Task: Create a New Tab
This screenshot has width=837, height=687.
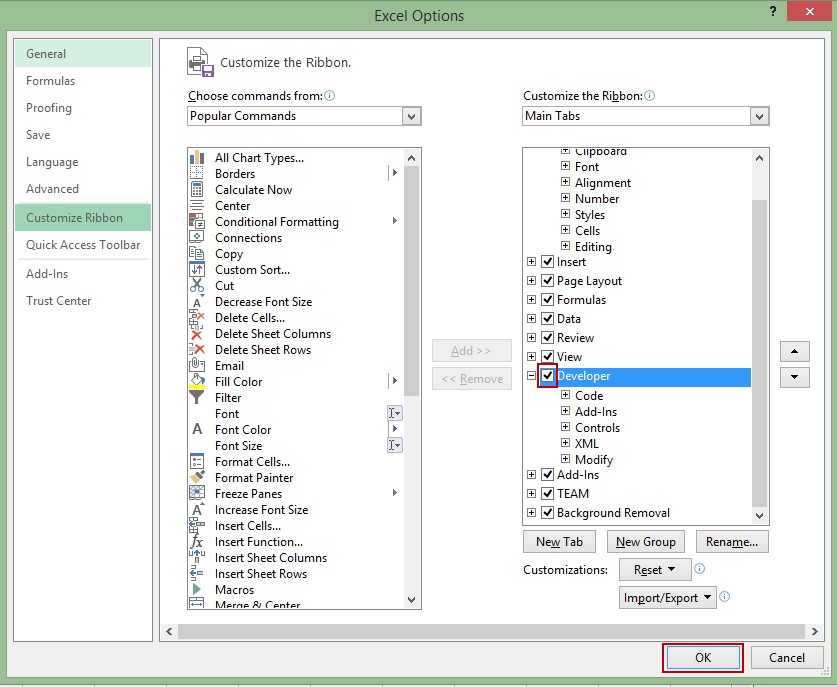Action: (x=559, y=542)
